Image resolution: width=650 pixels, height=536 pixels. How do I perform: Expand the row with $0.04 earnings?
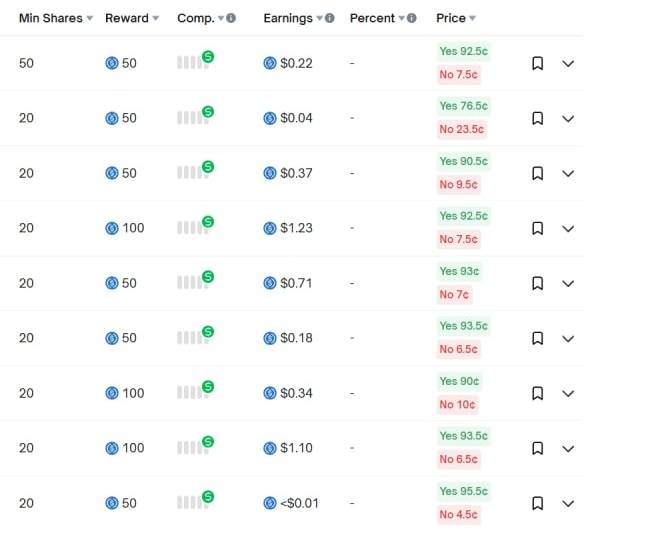(568, 118)
